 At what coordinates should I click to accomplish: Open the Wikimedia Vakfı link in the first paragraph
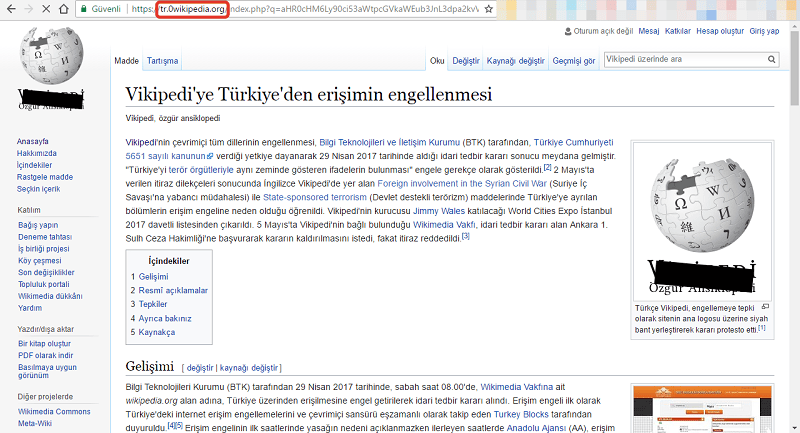[444, 225]
